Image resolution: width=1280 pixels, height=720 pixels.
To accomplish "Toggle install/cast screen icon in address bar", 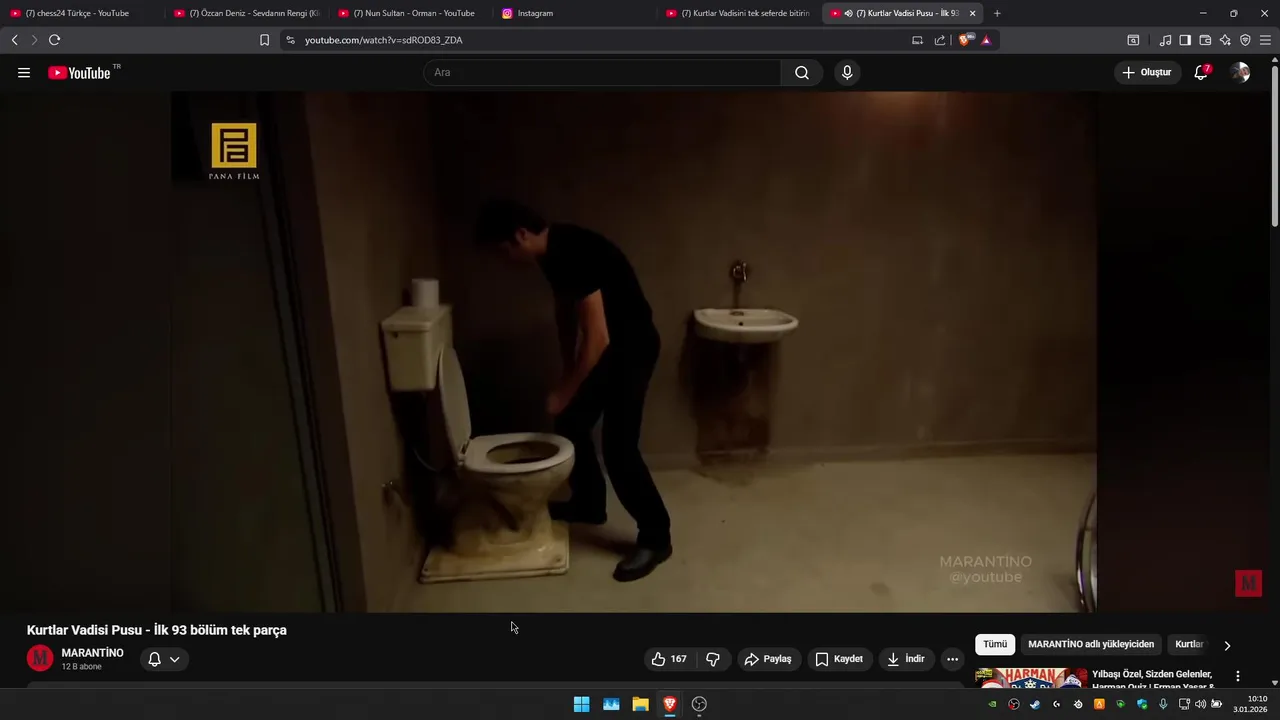I will click(917, 40).
